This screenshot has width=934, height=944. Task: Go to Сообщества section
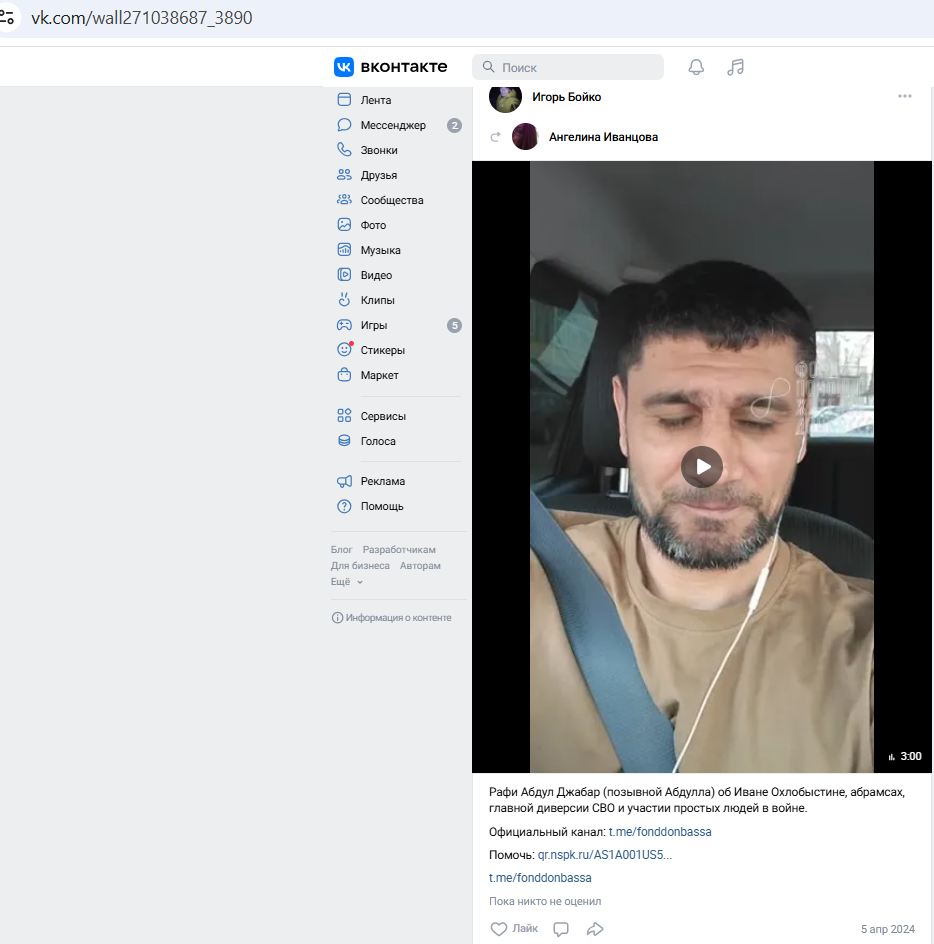click(x=392, y=200)
